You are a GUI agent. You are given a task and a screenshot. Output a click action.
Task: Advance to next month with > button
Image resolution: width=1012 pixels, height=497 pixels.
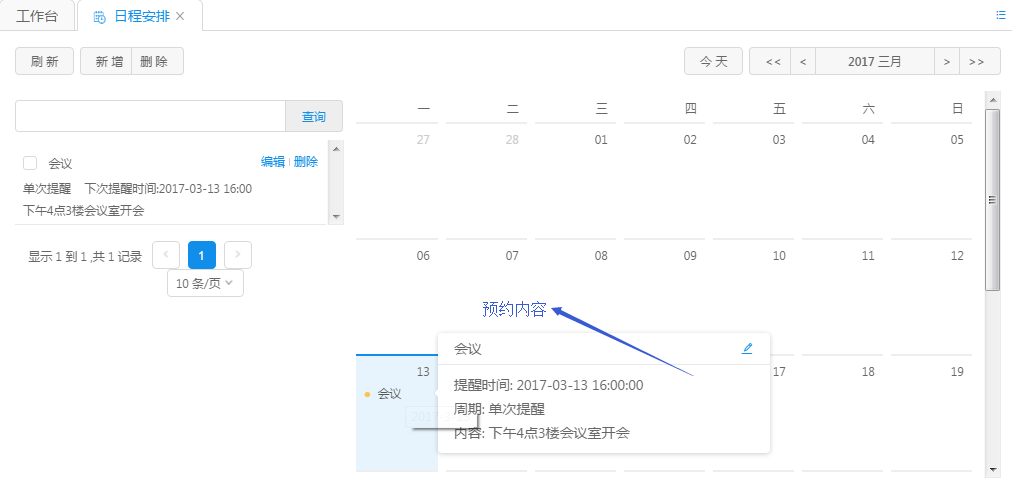pos(946,62)
